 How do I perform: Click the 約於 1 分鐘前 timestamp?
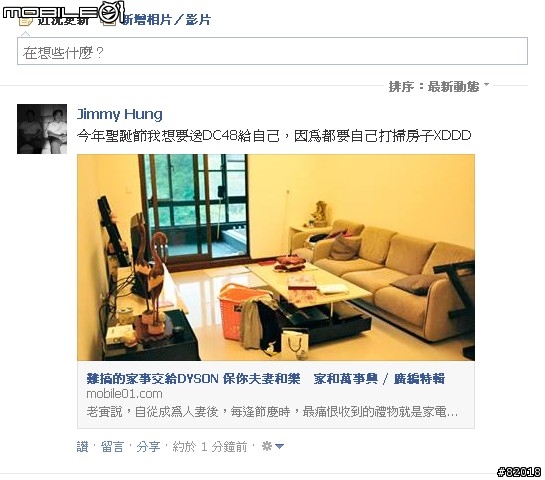(210, 447)
